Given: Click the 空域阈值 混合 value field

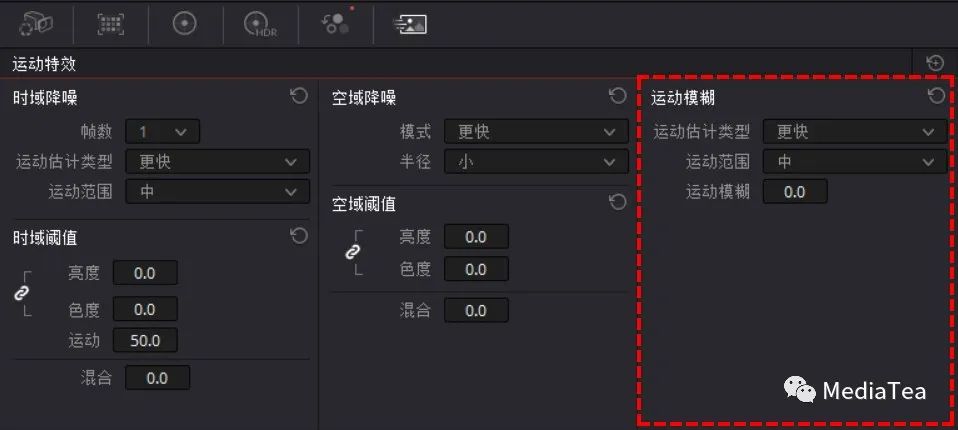Looking at the screenshot, I should [476, 310].
